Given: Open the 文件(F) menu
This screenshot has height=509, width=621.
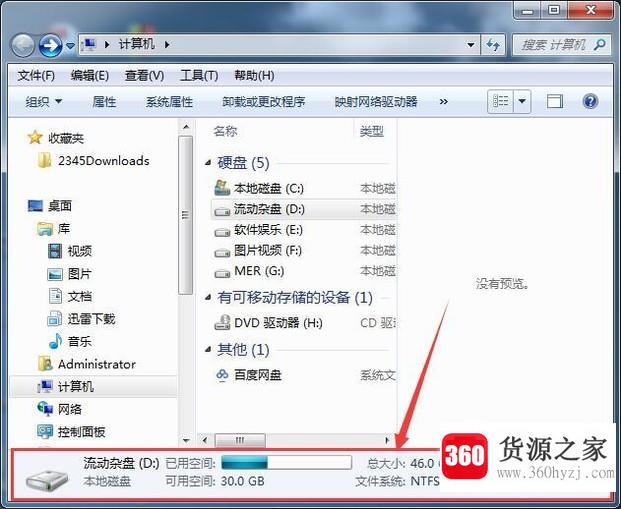Looking at the screenshot, I should pyautogui.click(x=36, y=75).
